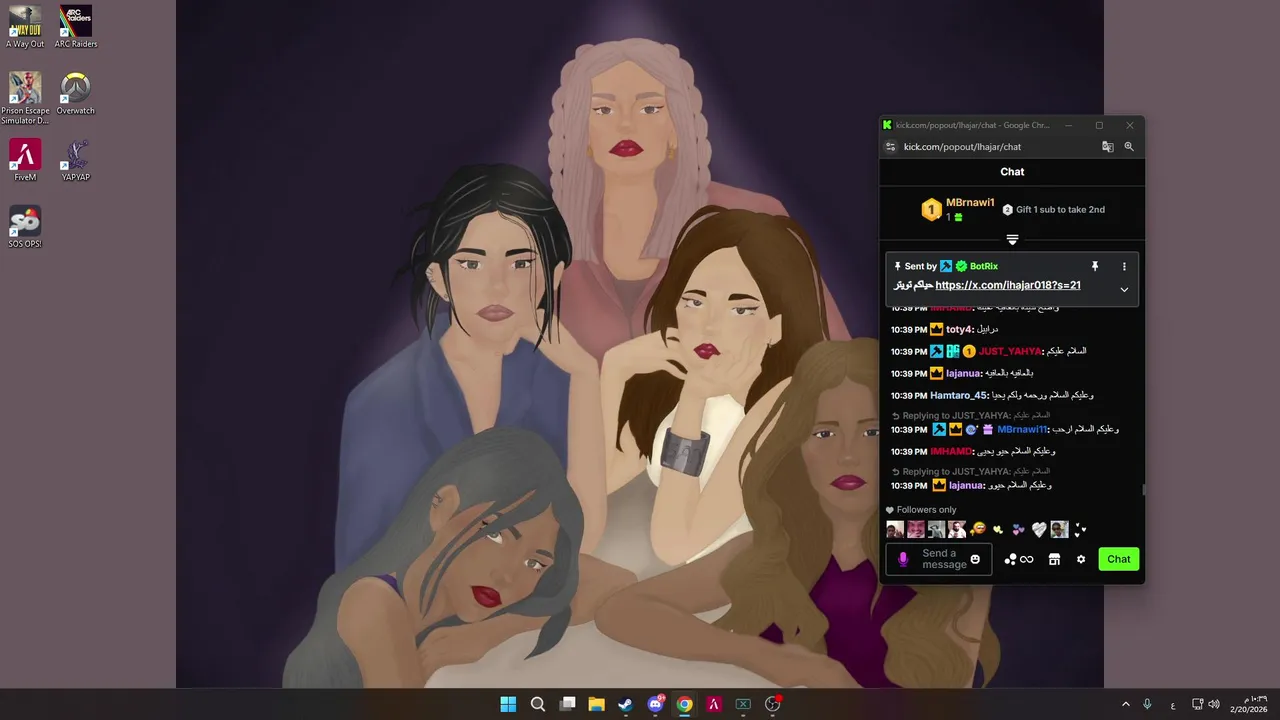Open the volume control in tray
This screenshot has width=1280, height=720.
(x=1214, y=704)
